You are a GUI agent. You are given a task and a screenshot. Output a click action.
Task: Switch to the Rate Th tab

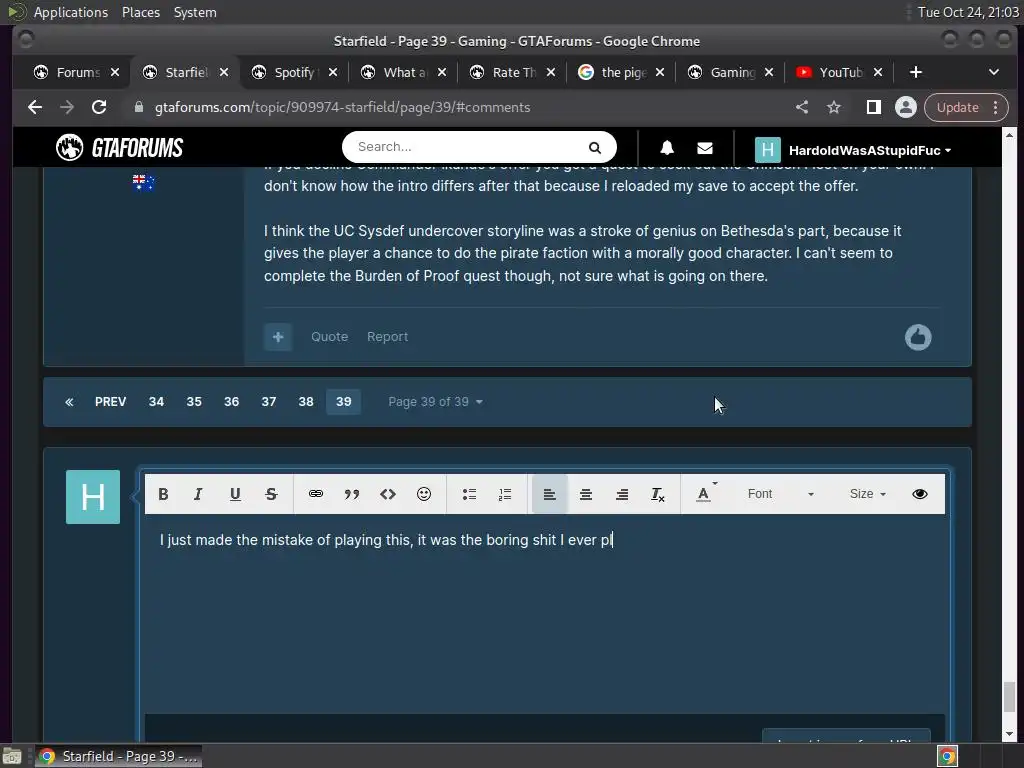click(513, 72)
